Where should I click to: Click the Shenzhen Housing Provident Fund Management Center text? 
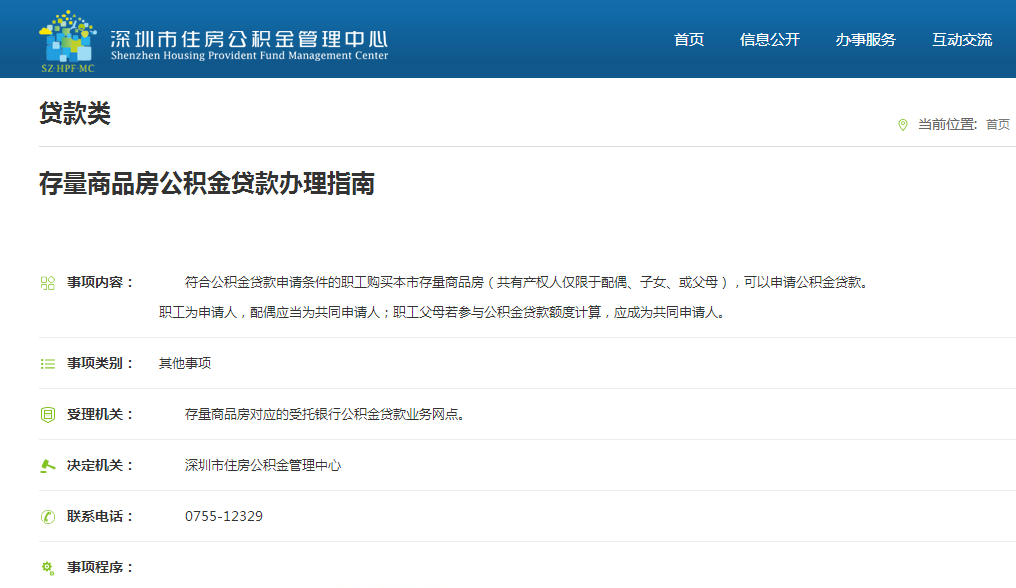(249, 56)
